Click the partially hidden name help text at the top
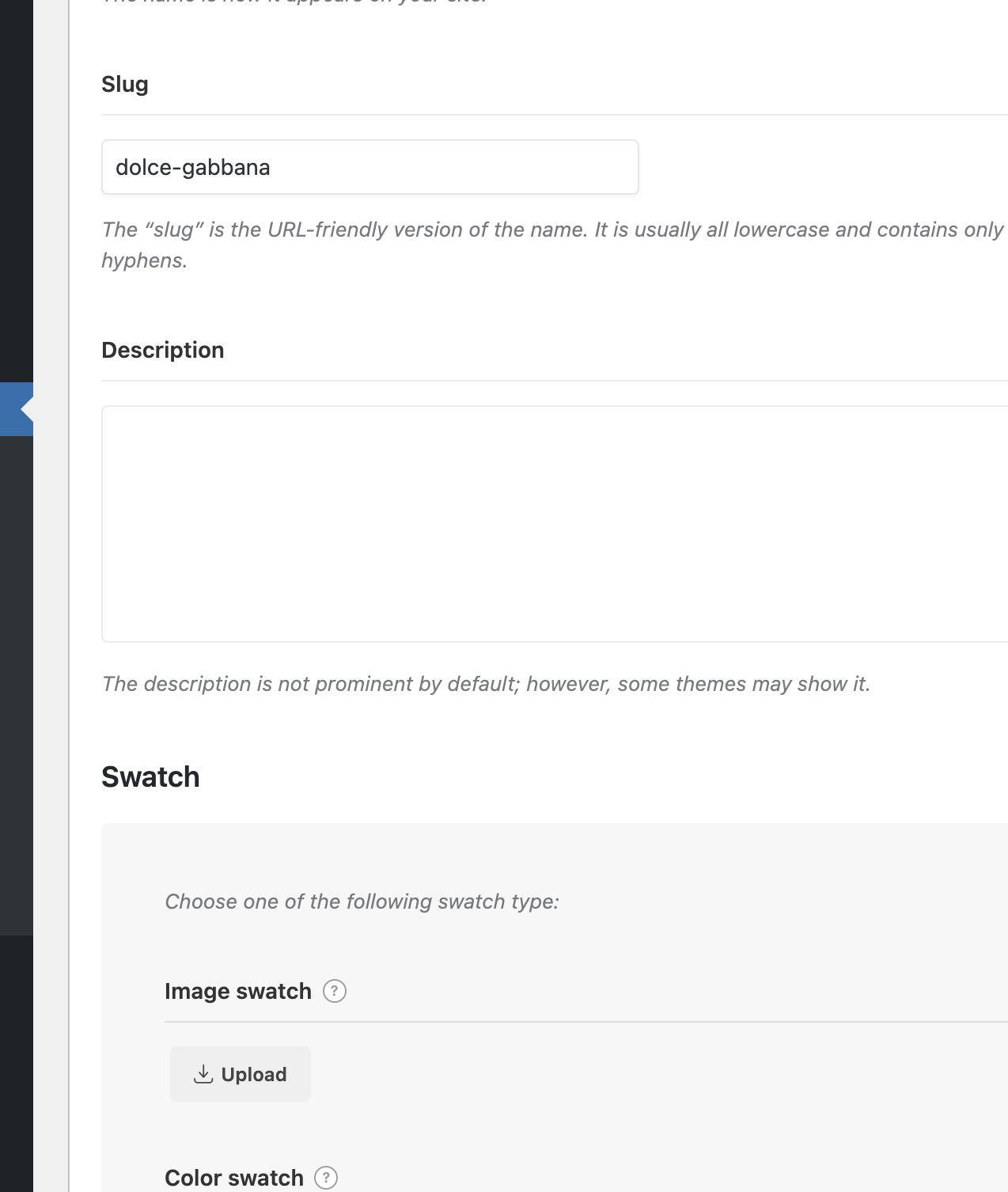This screenshot has width=1008, height=1192. (293, 2)
